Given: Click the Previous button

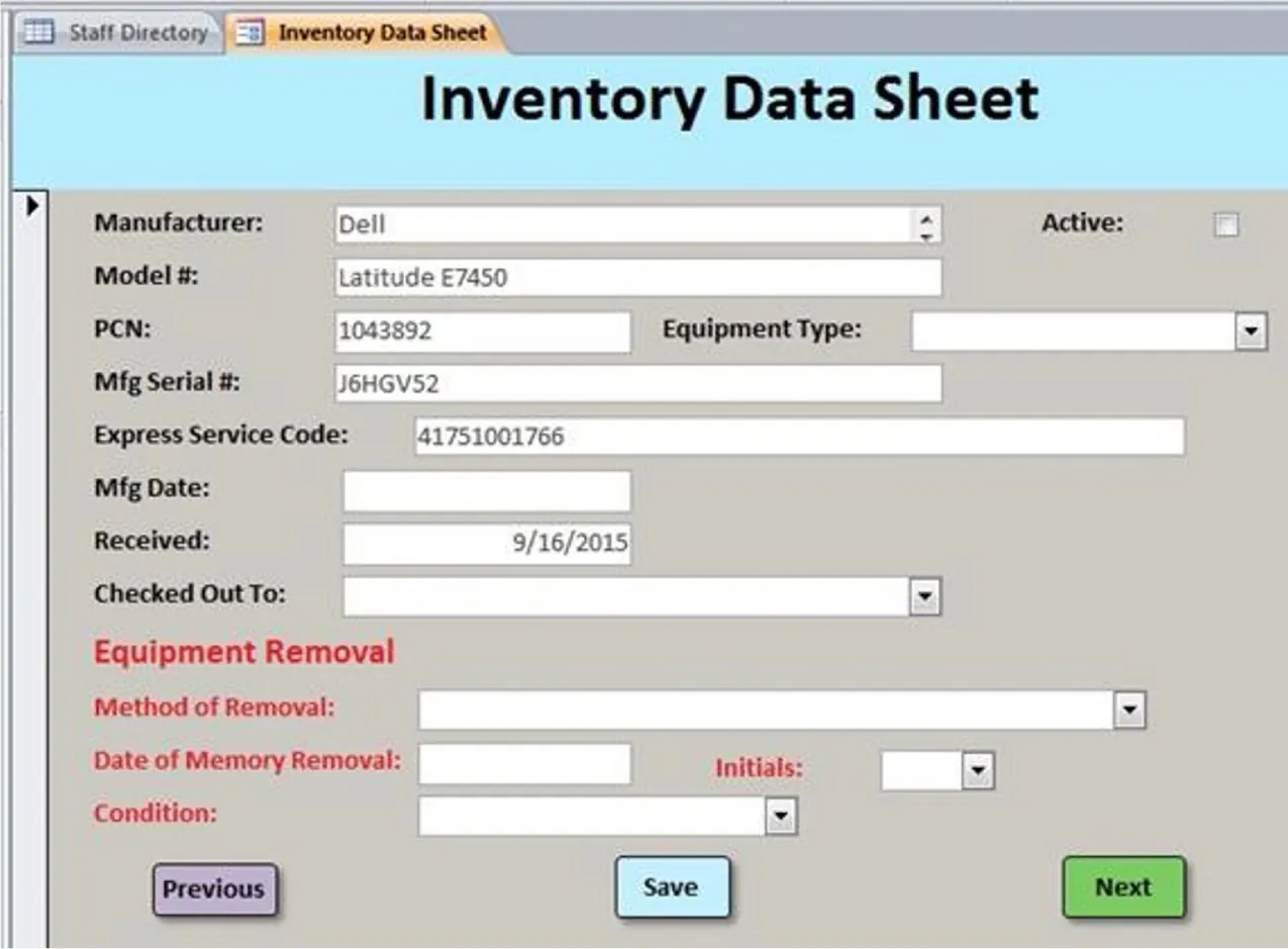Looking at the screenshot, I should coord(214,889).
